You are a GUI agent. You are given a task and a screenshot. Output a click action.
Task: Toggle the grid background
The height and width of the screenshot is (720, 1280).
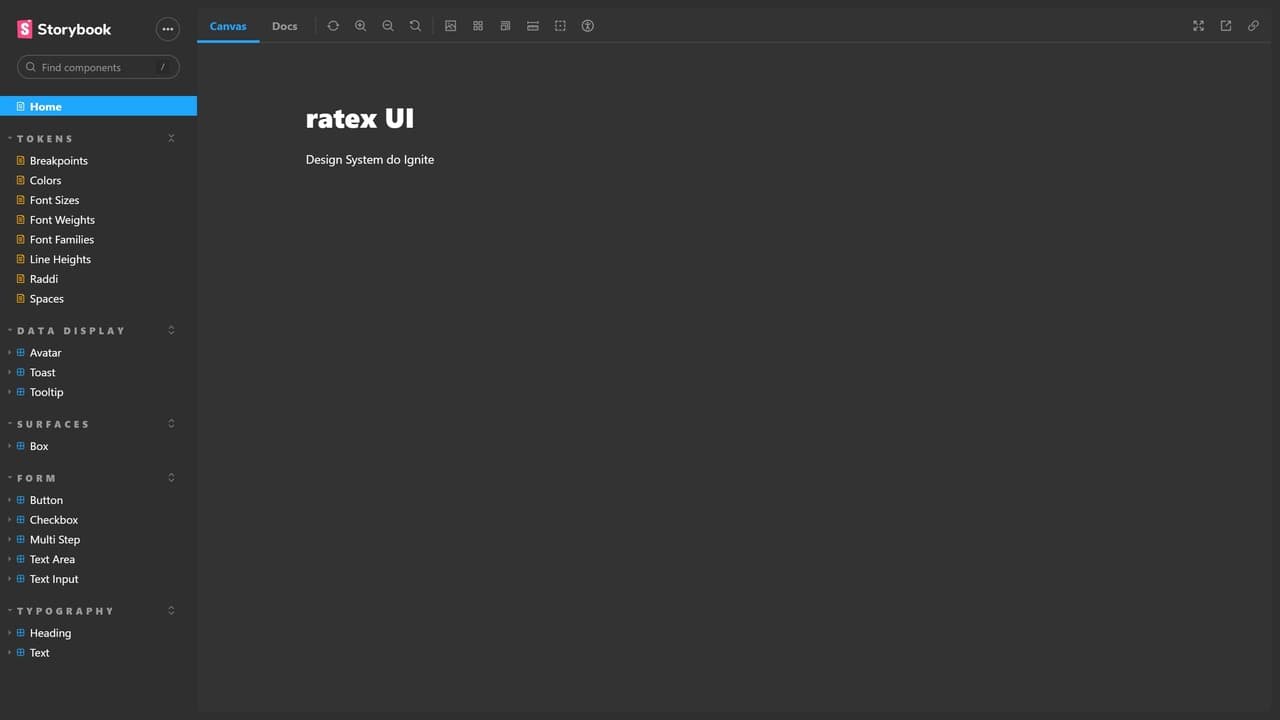(478, 26)
